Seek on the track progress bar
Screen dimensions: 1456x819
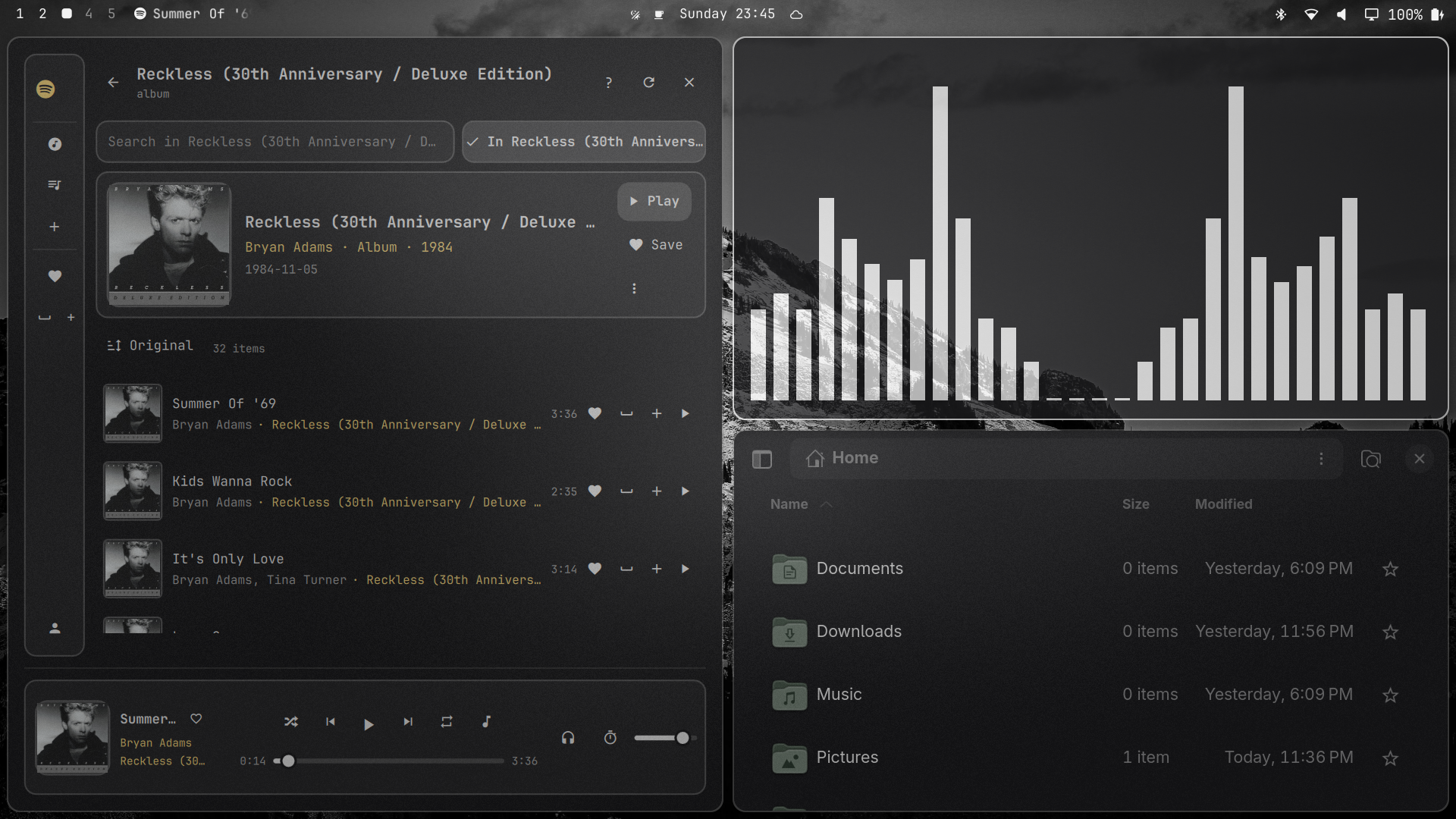pyautogui.click(x=388, y=761)
